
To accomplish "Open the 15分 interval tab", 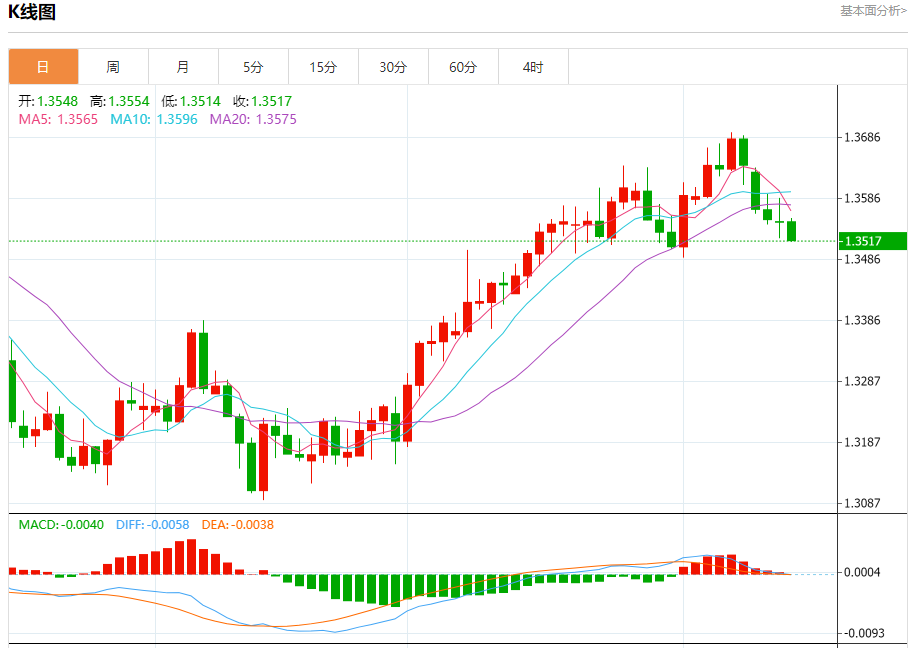I will [323, 67].
